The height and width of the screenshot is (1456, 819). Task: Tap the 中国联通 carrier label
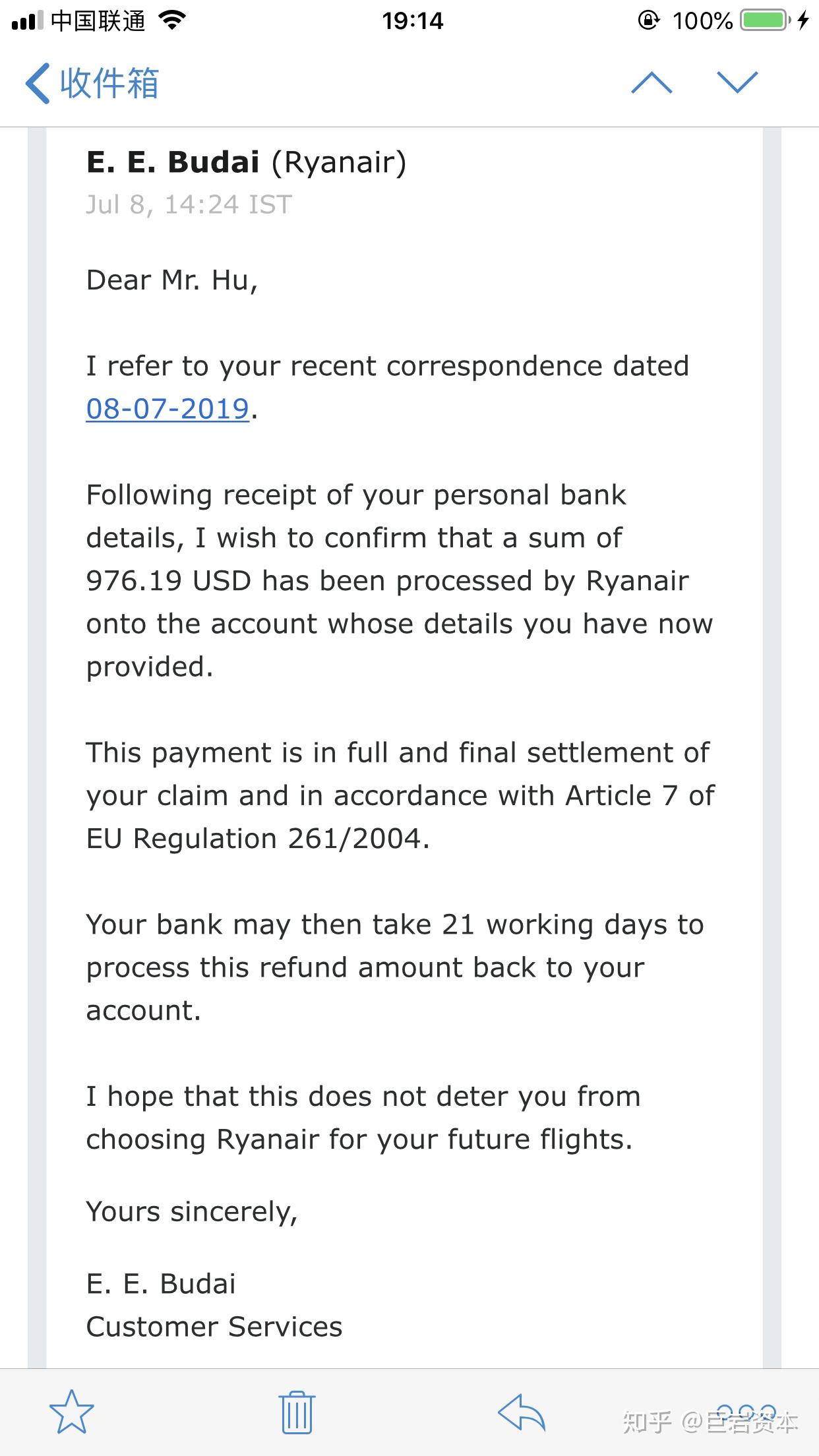(98, 21)
